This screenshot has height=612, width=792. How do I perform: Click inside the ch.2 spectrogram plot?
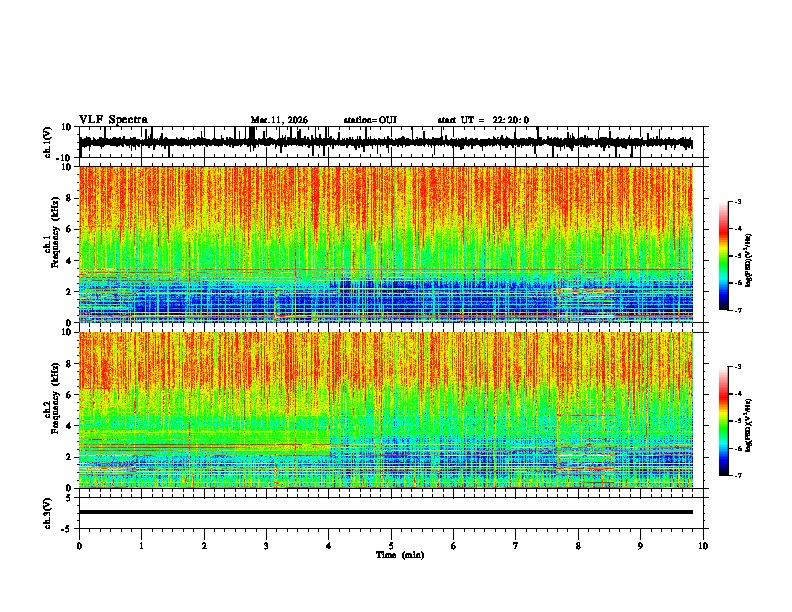[x=385, y=410]
